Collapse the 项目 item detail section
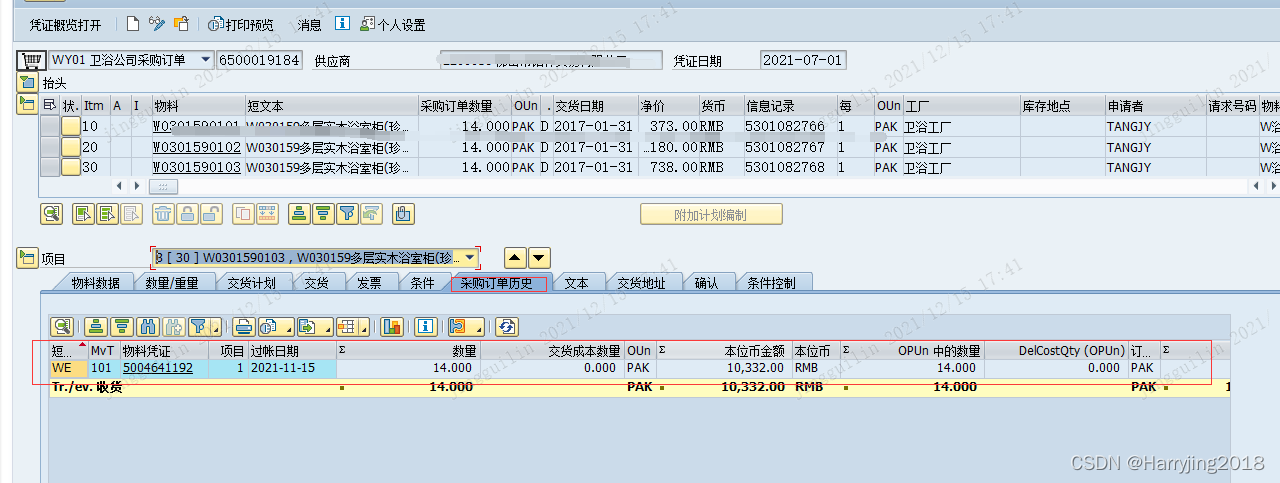Image resolution: width=1280 pixels, height=483 pixels. point(27,258)
